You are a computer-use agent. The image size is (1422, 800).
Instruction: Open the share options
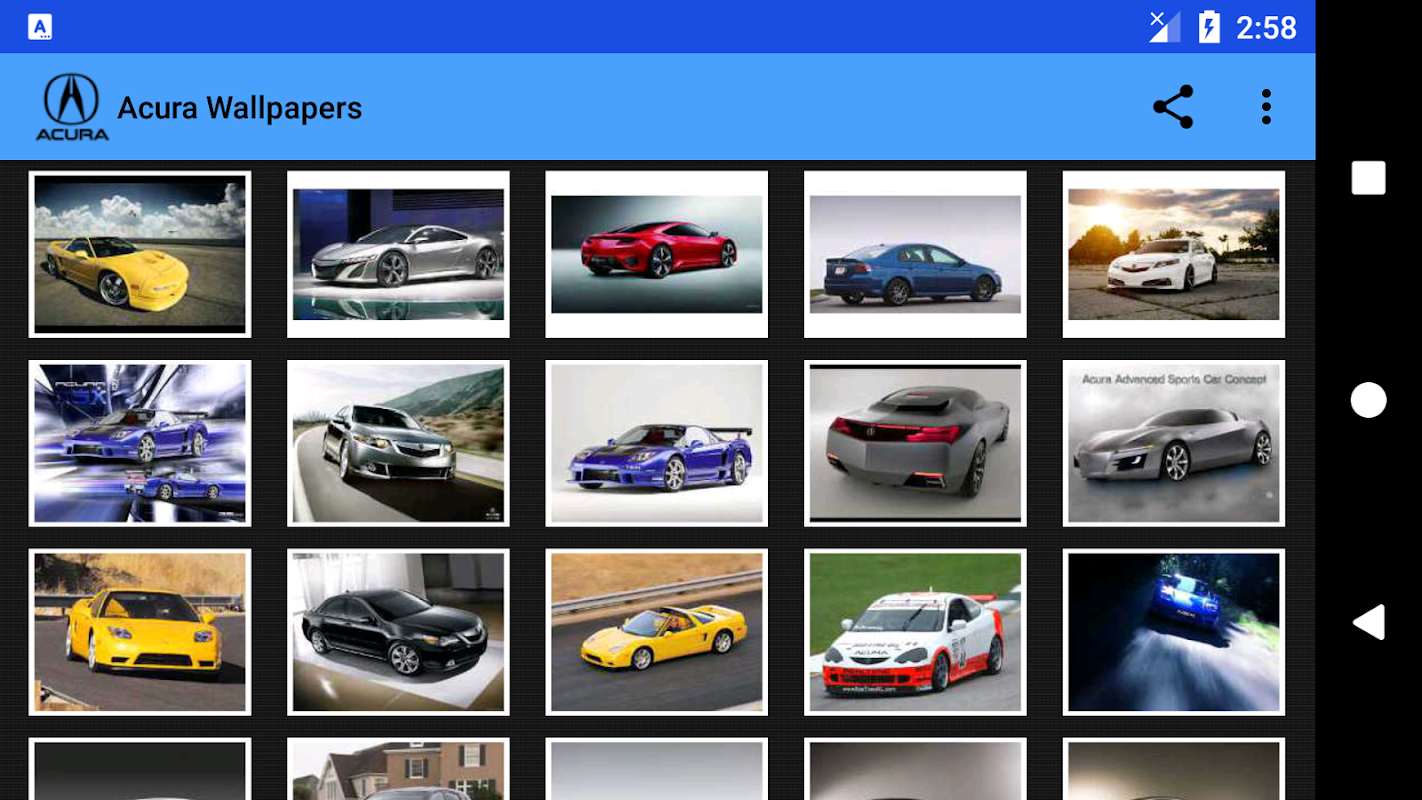pyautogui.click(x=1173, y=107)
